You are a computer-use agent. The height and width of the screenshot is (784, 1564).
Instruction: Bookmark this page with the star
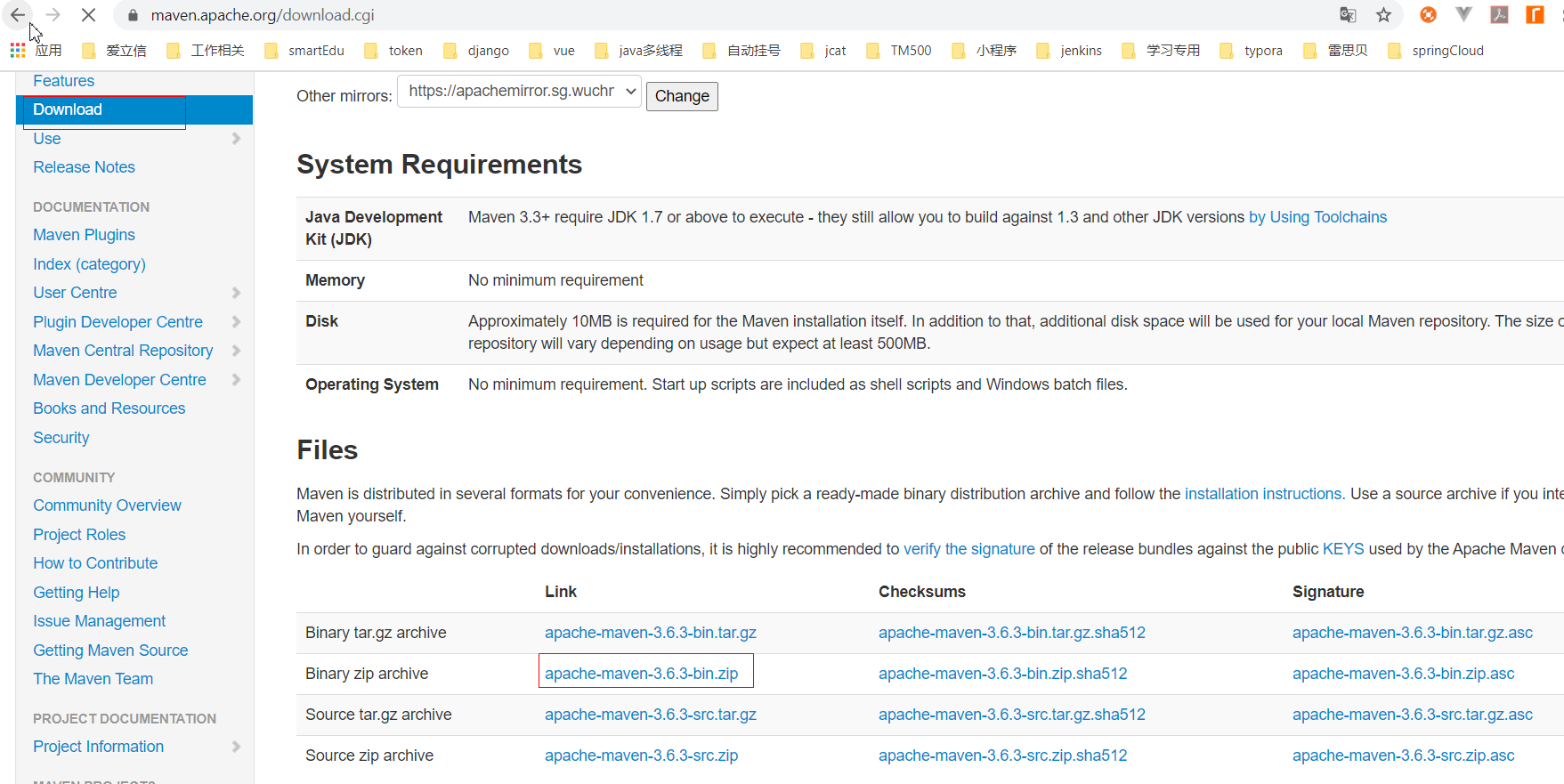coord(1383,15)
